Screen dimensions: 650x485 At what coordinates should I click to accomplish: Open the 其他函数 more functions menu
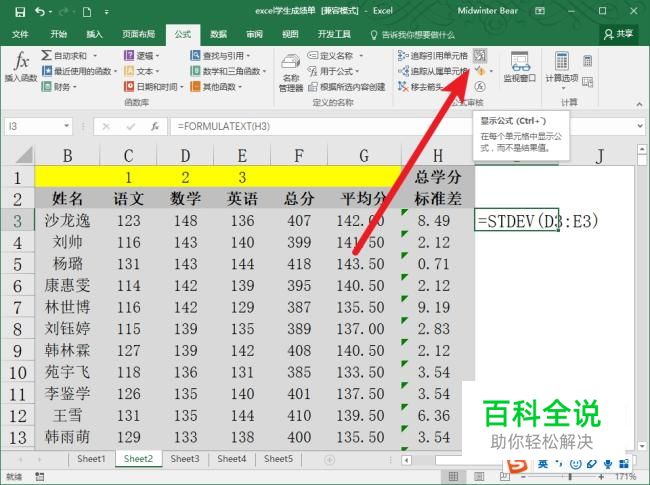tap(216, 87)
